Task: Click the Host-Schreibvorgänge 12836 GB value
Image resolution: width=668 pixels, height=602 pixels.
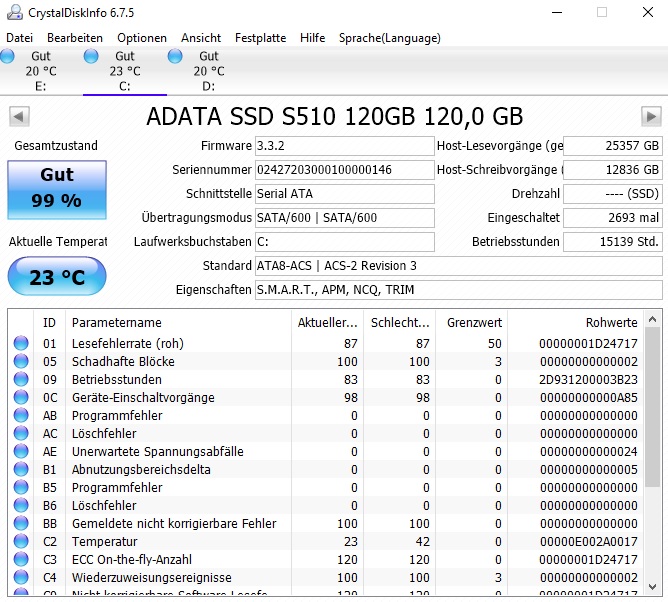Action: [x=613, y=170]
